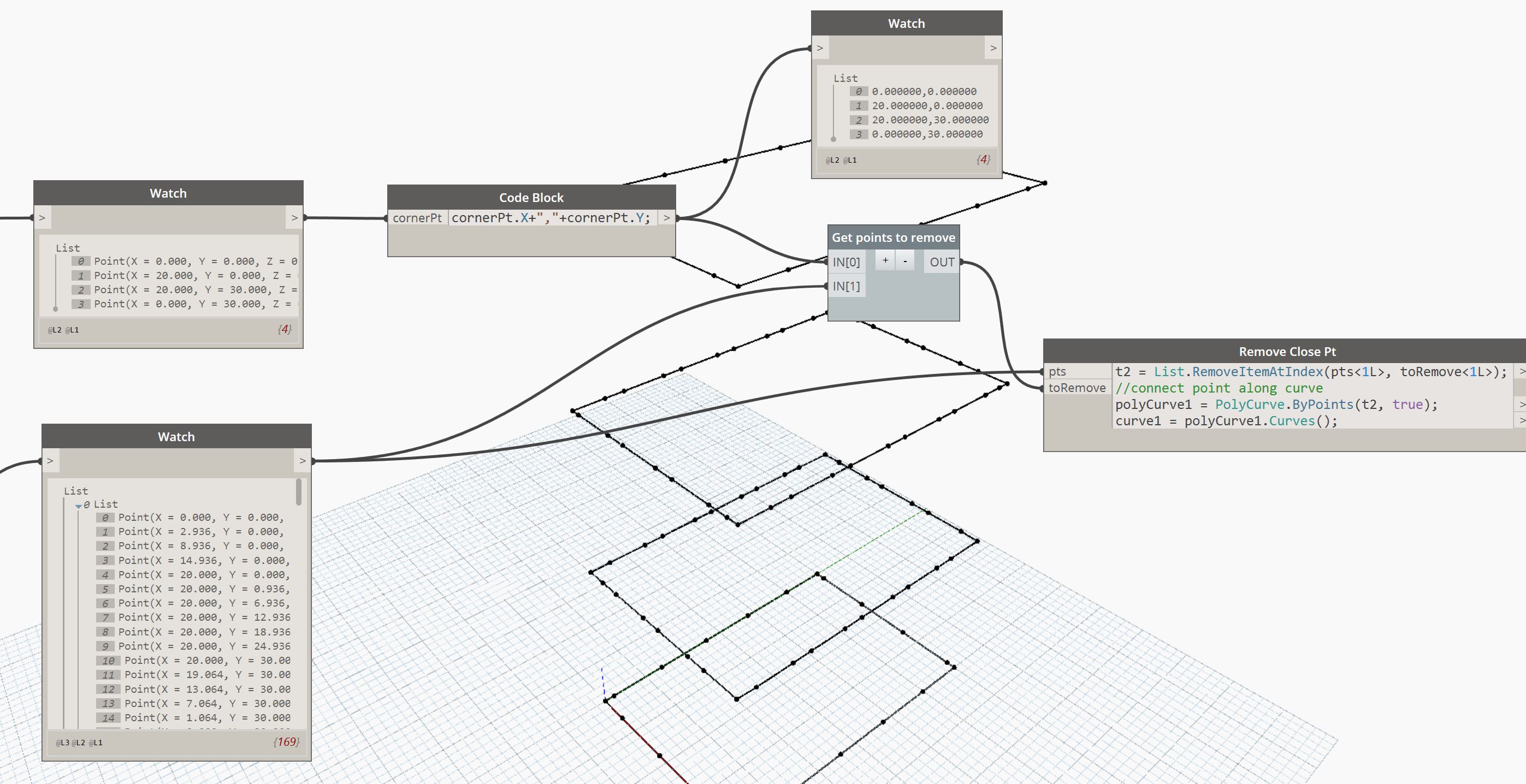Select the 20.000000,0.000000 item in the top-right Watch node
1526x784 pixels.
[x=927, y=105]
